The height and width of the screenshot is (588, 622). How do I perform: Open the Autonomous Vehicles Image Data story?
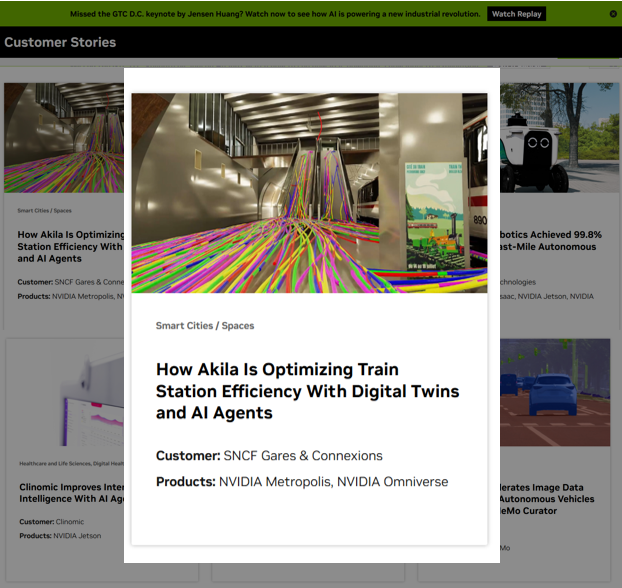[x=548, y=498]
